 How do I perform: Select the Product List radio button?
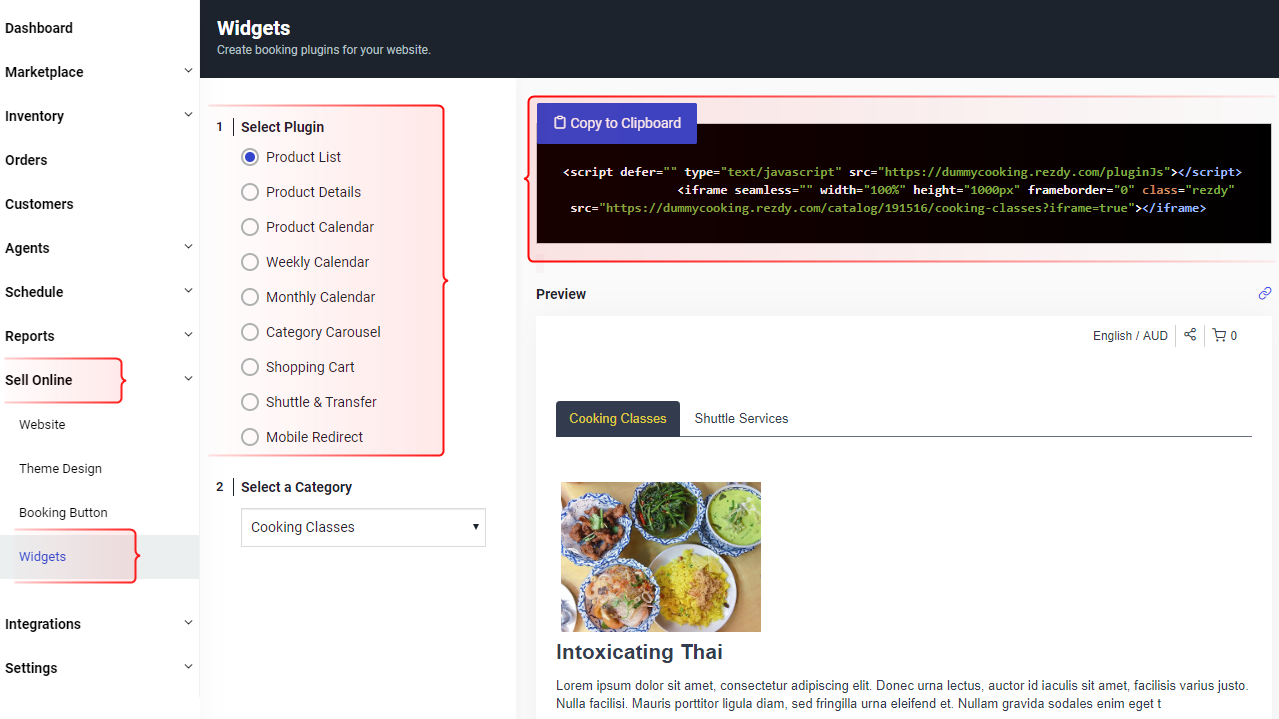pos(250,157)
